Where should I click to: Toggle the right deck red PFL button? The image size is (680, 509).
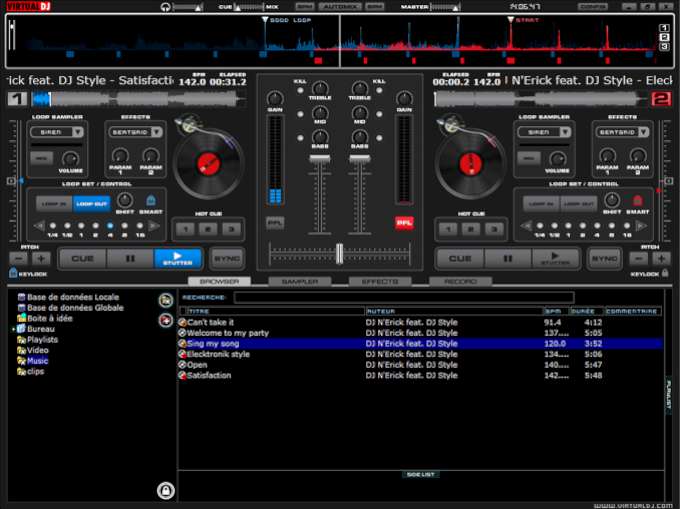click(x=404, y=223)
